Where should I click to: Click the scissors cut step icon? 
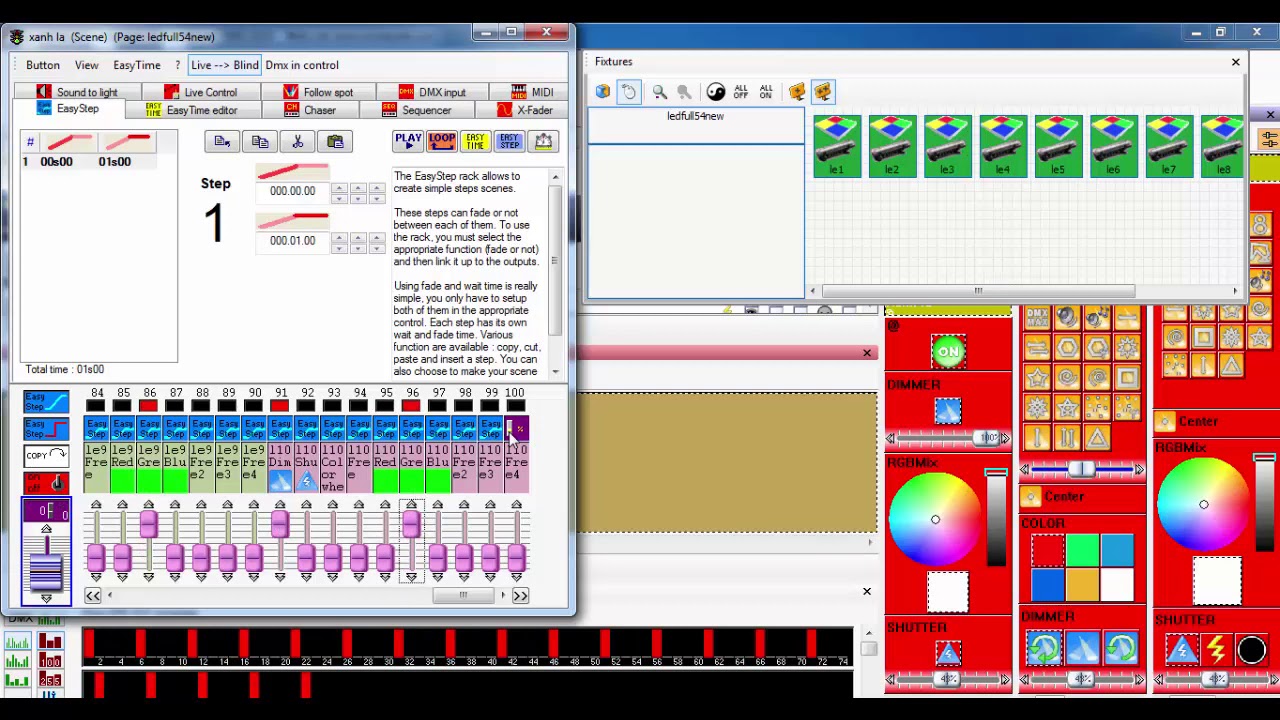(297, 141)
